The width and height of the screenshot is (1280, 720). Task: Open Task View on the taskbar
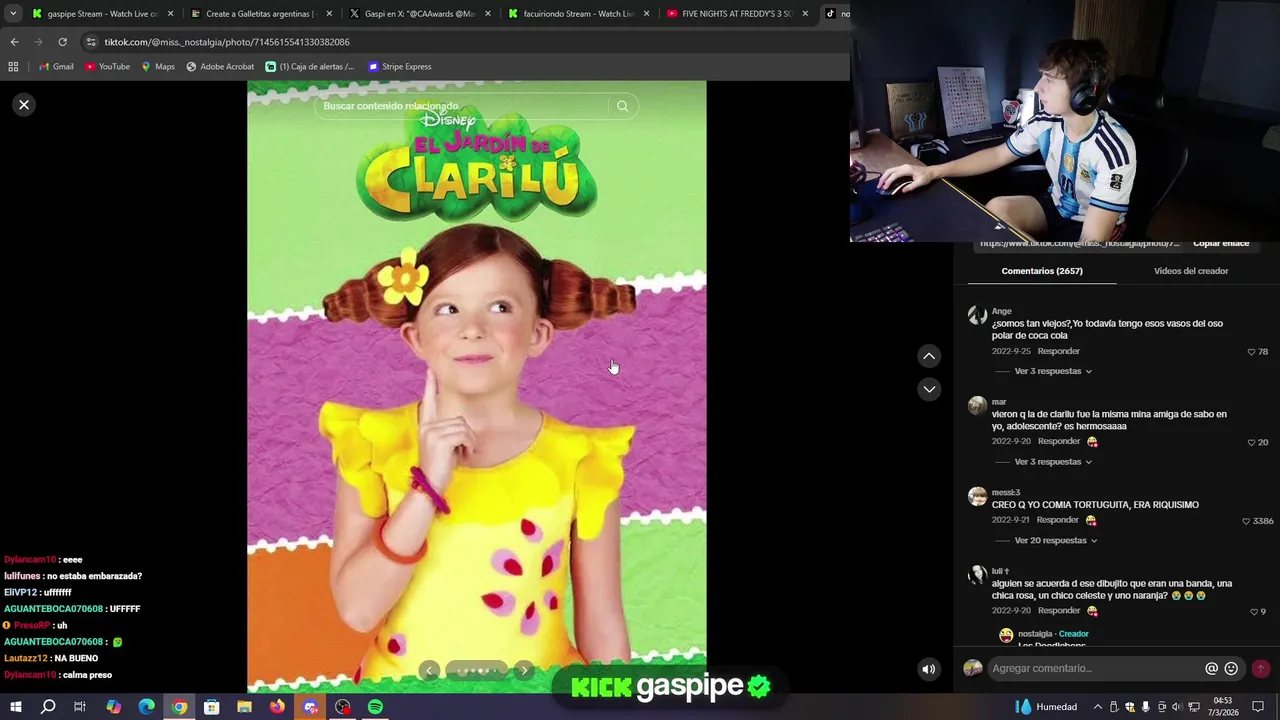click(x=80, y=707)
